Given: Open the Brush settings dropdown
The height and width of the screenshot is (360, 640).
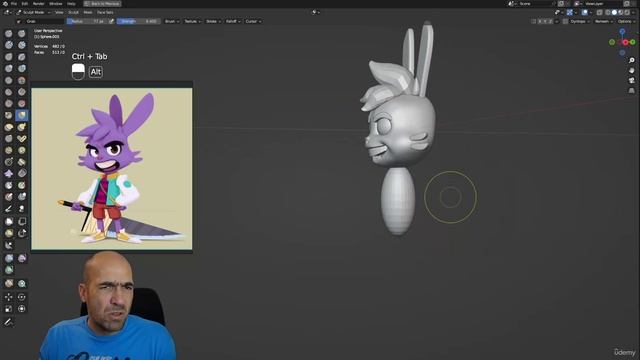Looking at the screenshot, I should coord(172,21).
